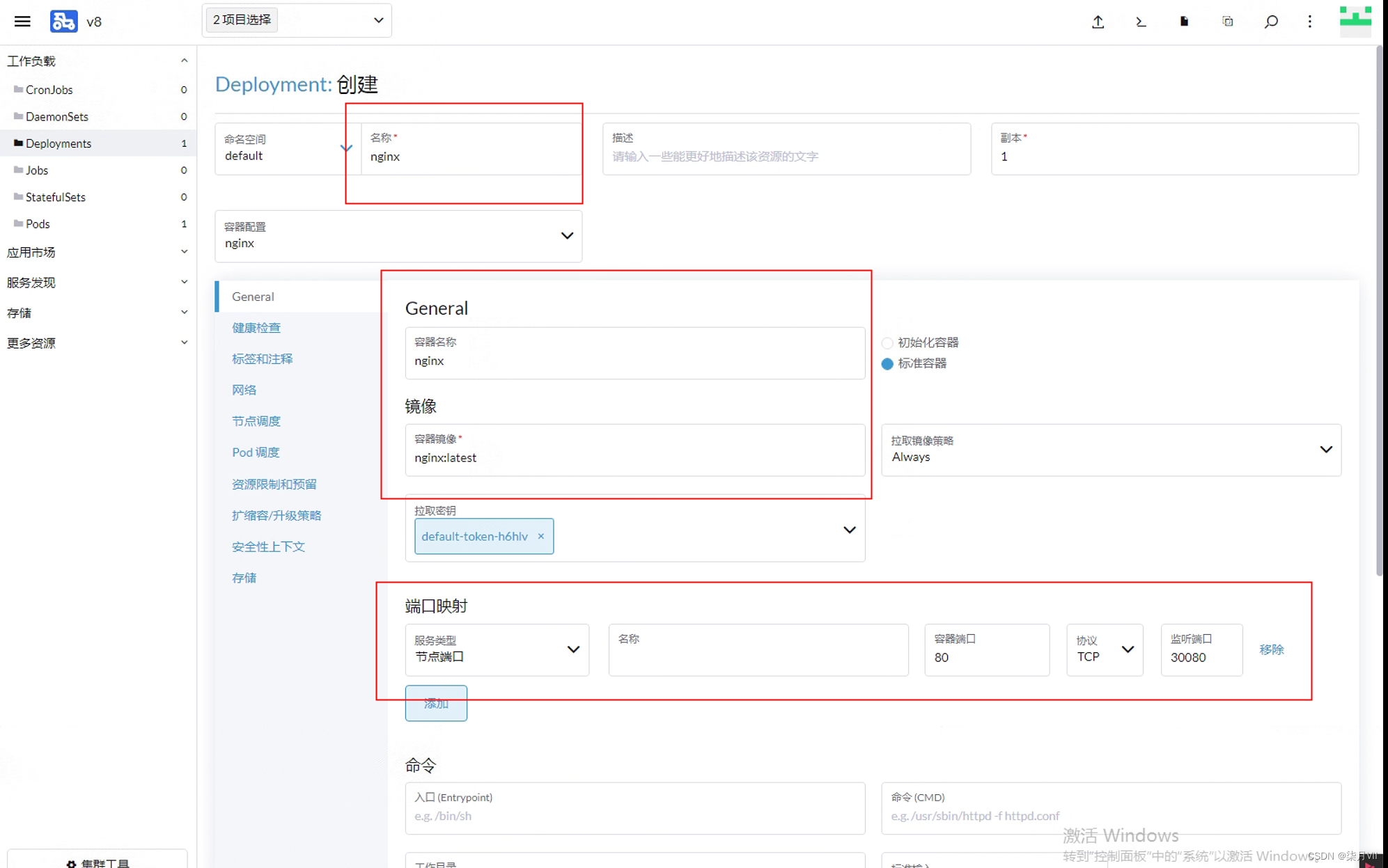
Task: Switch to the 资源限制和预留 tab
Action: click(274, 484)
